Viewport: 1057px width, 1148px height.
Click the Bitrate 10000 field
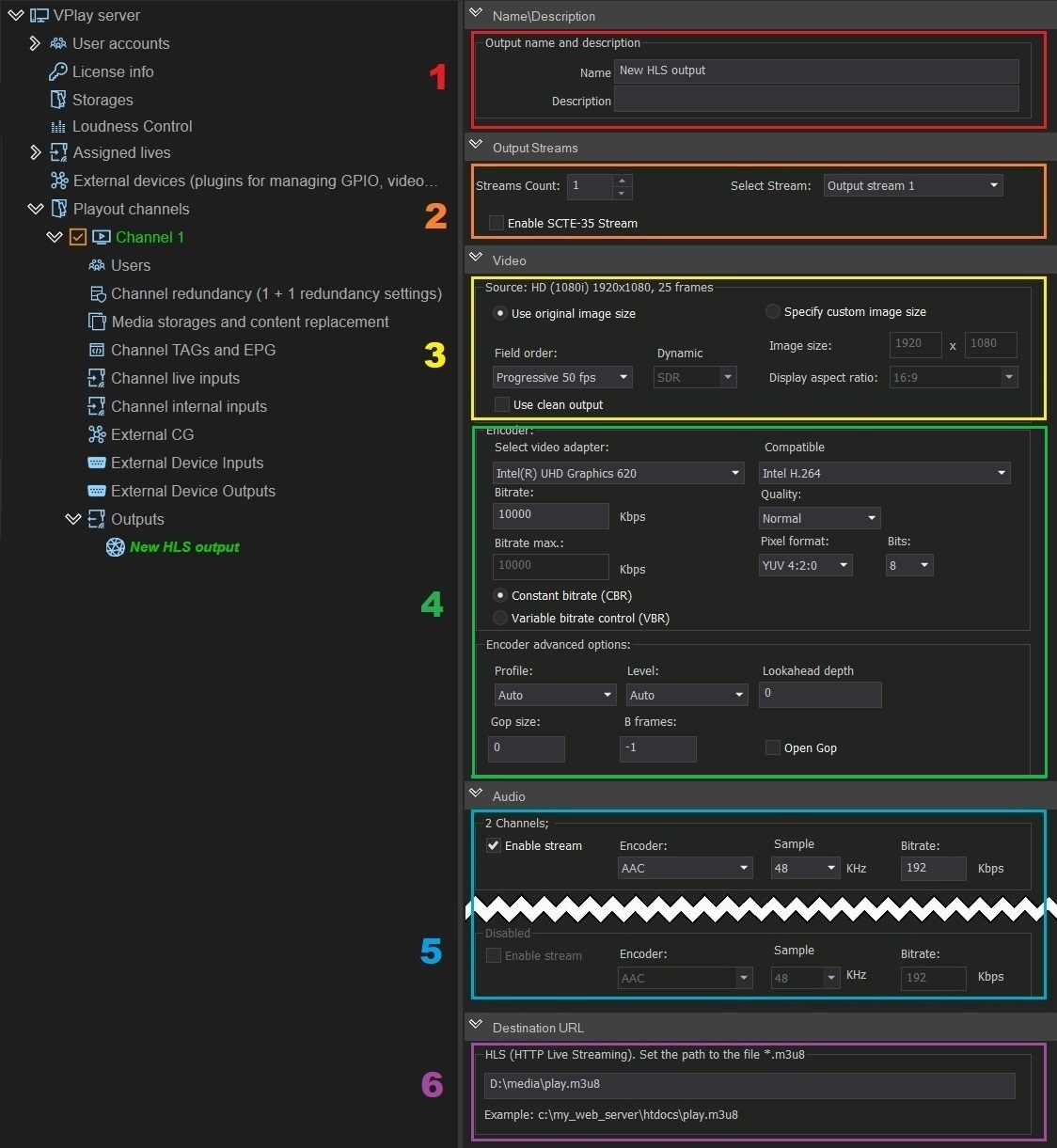tap(551, 515)
